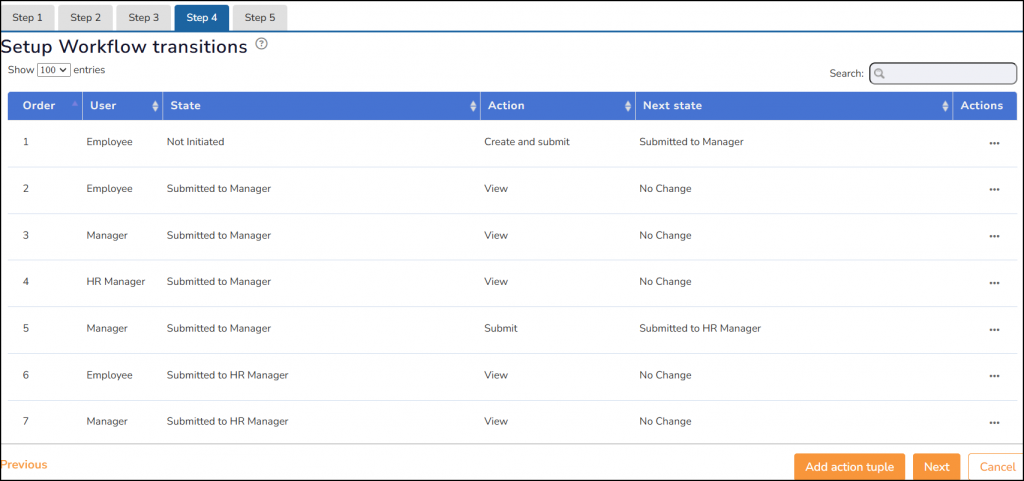The image size is (1024, 481).
Task: Open actions menu for the Submit action row
Action: point(993,329)
